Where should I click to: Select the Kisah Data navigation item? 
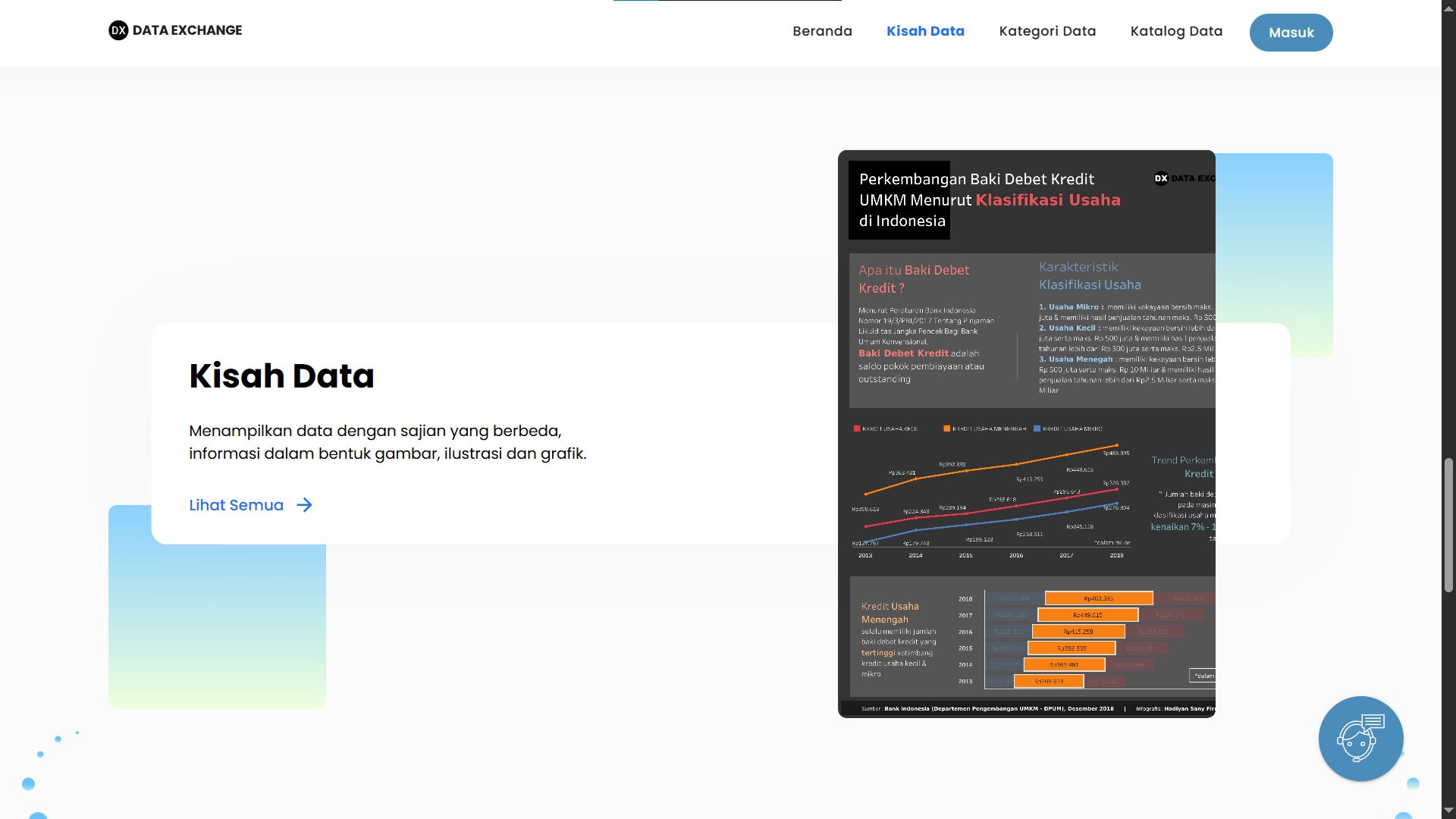pyautogui.click(x=925, y=31)
